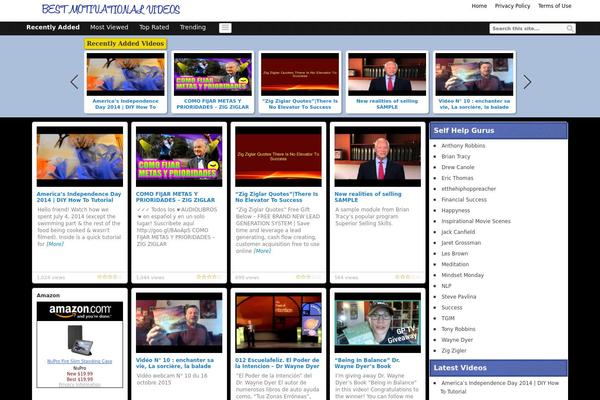Advance carousel with right arrow

pyautogui.click(x=527, y=82)
